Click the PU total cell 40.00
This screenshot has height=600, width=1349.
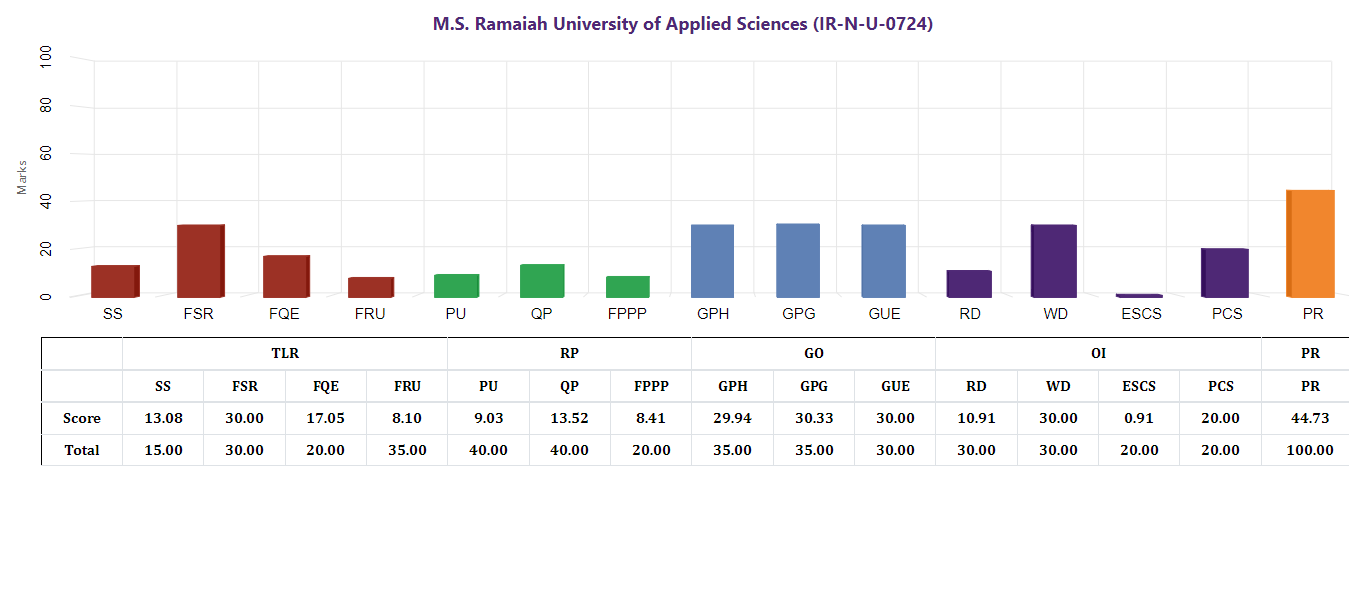click(488, 450)
